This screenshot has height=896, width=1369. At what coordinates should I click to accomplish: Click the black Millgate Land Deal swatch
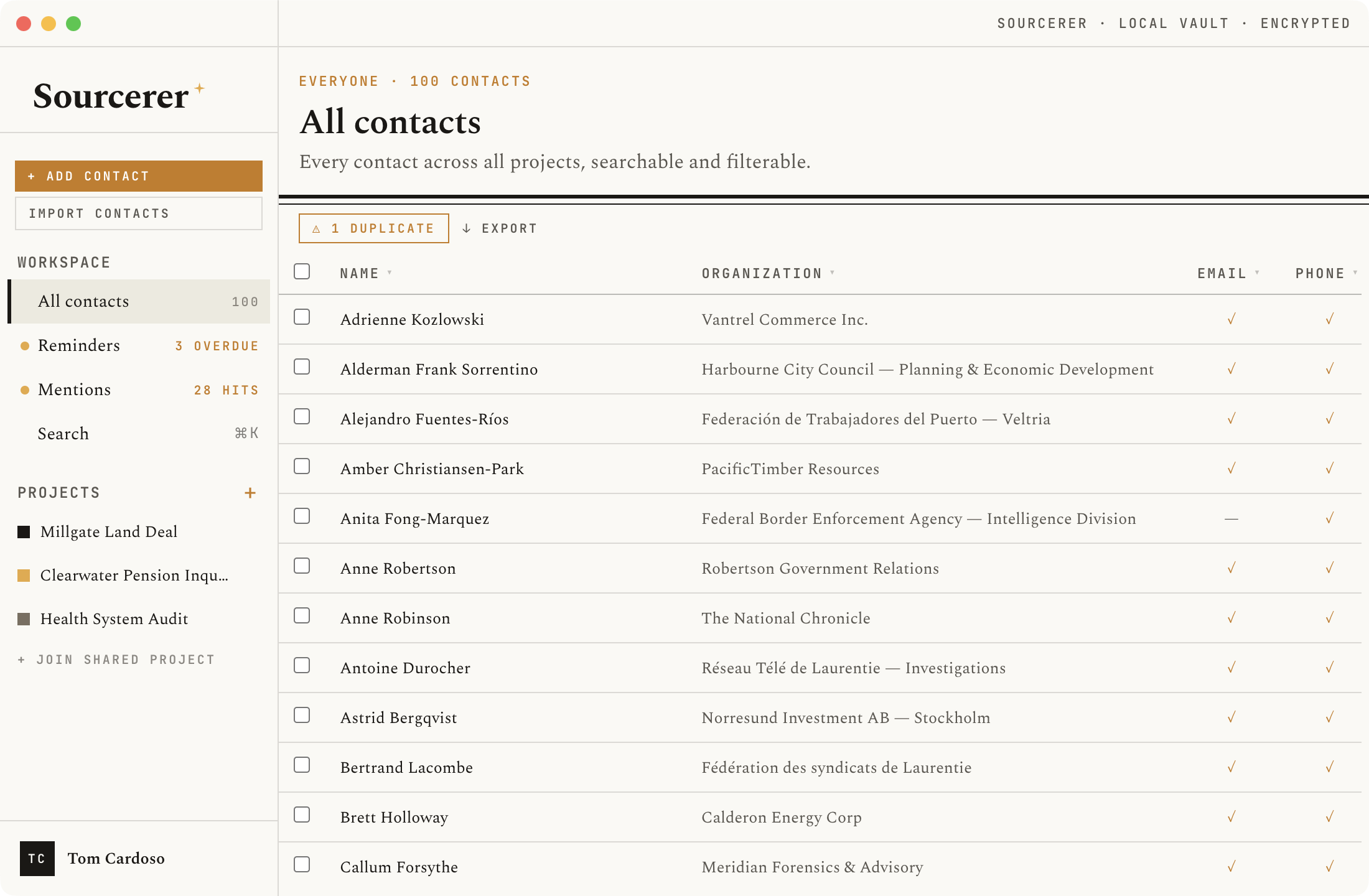pyautogui.click(x=24, y=532)
